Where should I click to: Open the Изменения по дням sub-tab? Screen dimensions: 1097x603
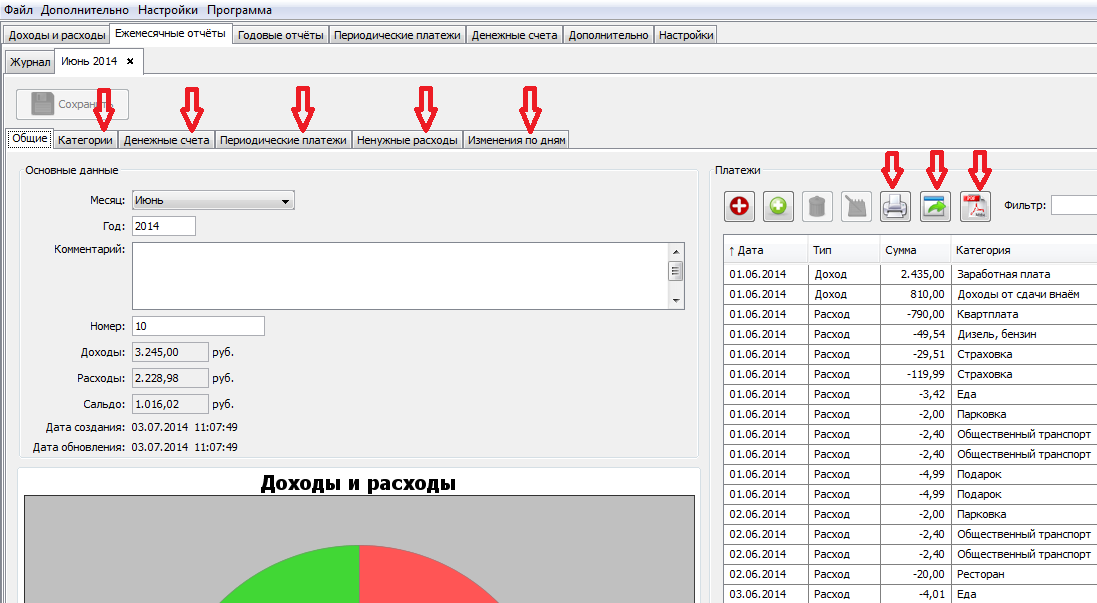[x=516, y=140]
